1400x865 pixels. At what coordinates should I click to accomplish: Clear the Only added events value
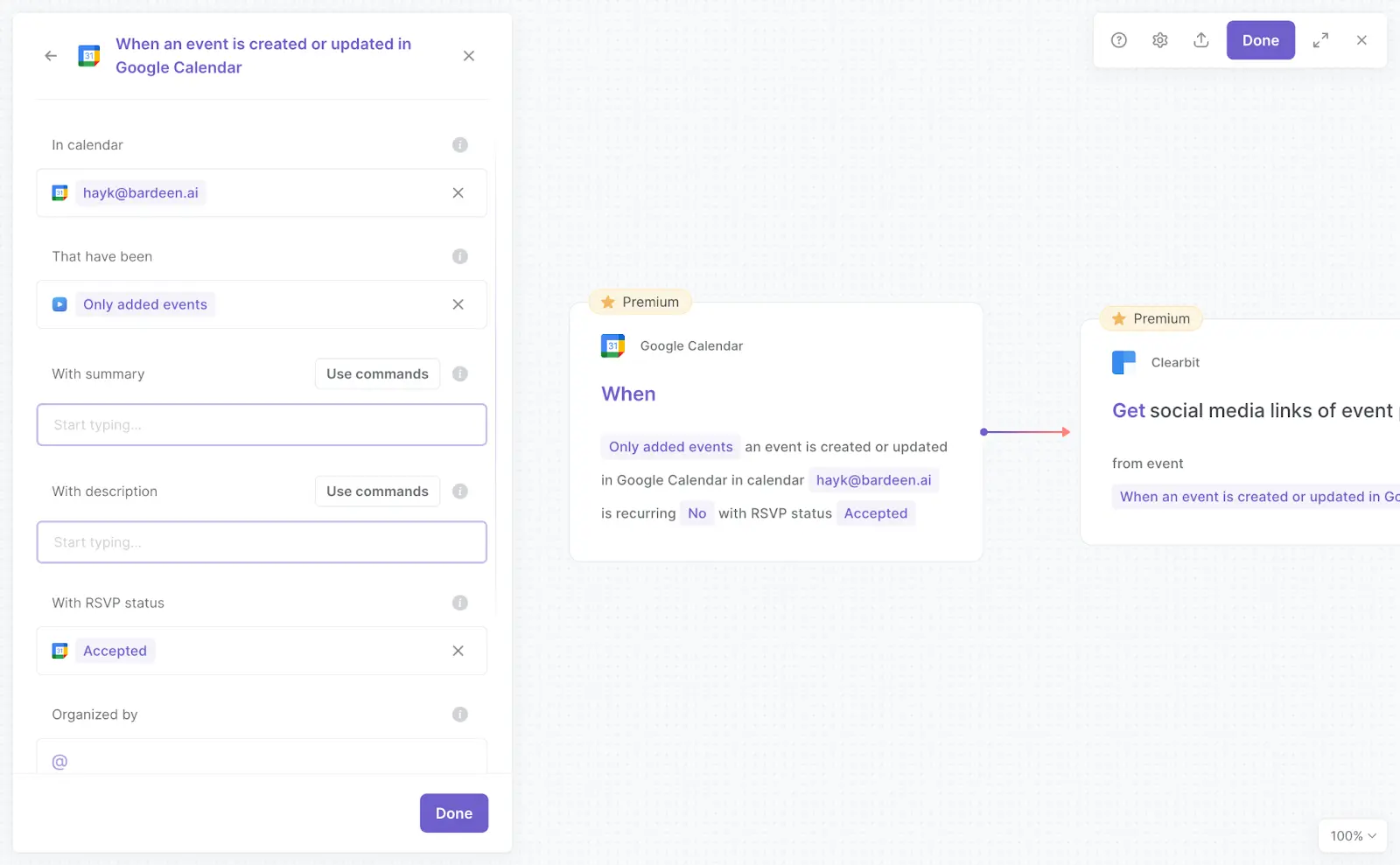(x=458, y=304)
